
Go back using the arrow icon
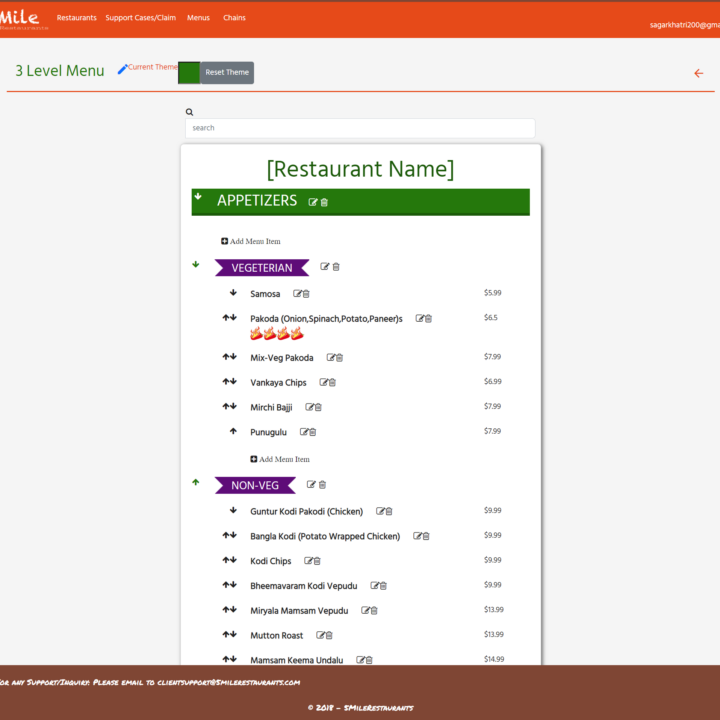(698, 73)
